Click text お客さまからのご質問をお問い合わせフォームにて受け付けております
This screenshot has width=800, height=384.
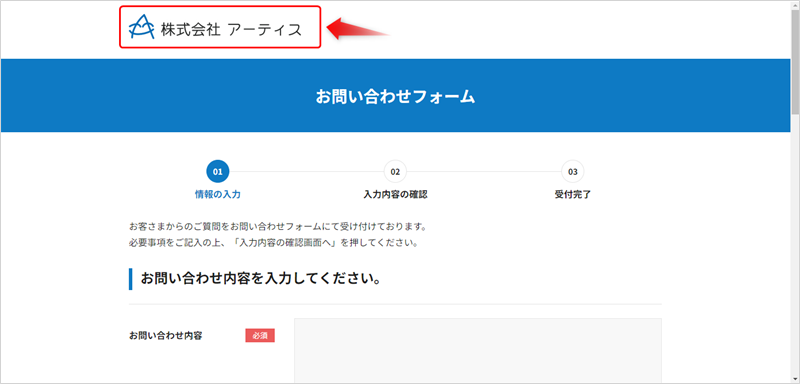click(278, 225)
